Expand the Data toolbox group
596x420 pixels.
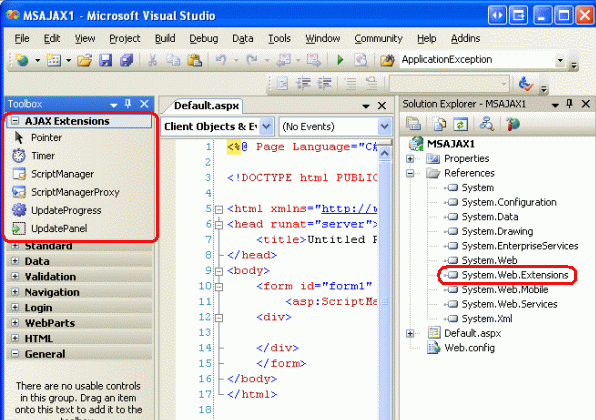point(15,261)
